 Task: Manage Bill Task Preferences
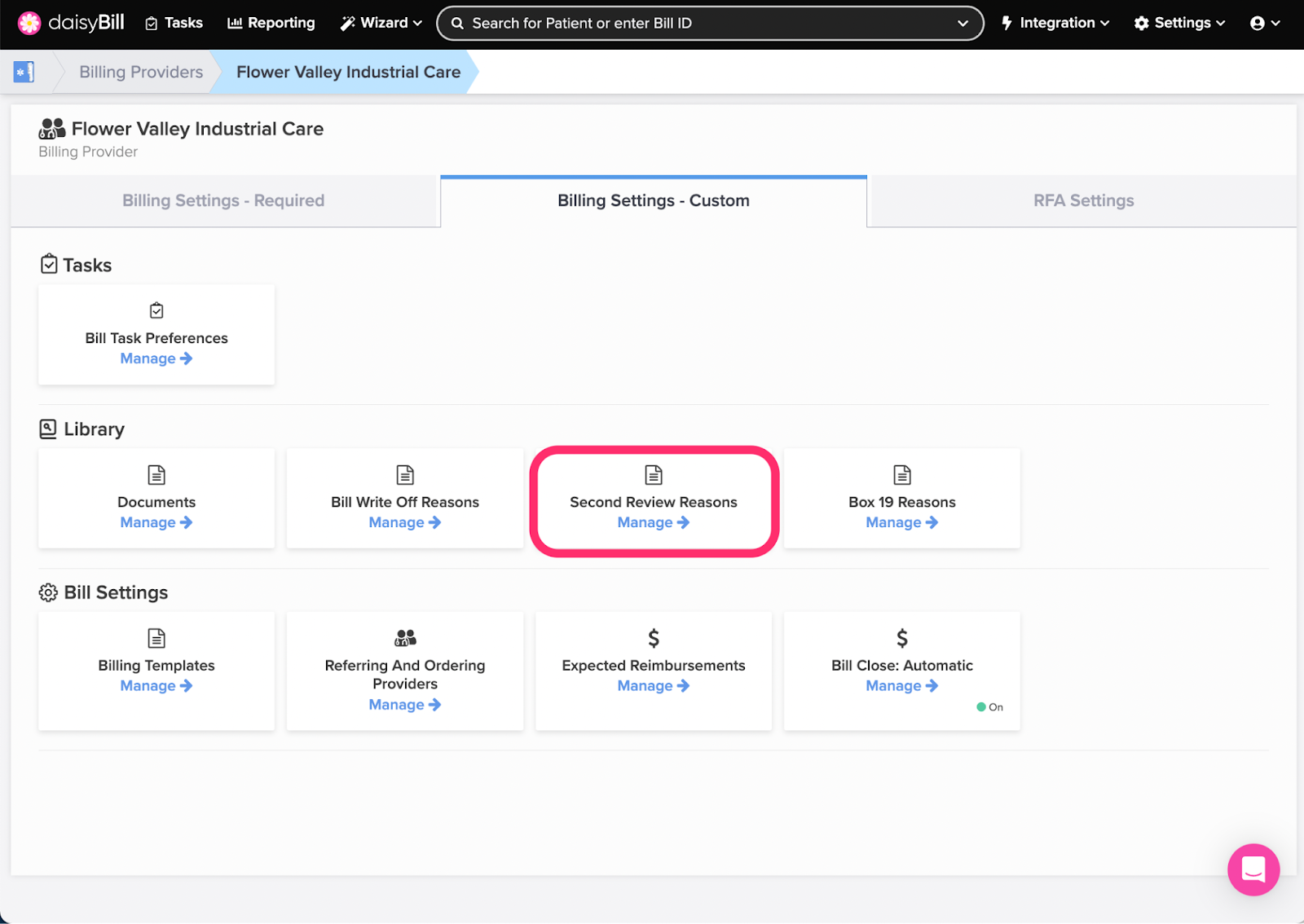tap(156, 359)
